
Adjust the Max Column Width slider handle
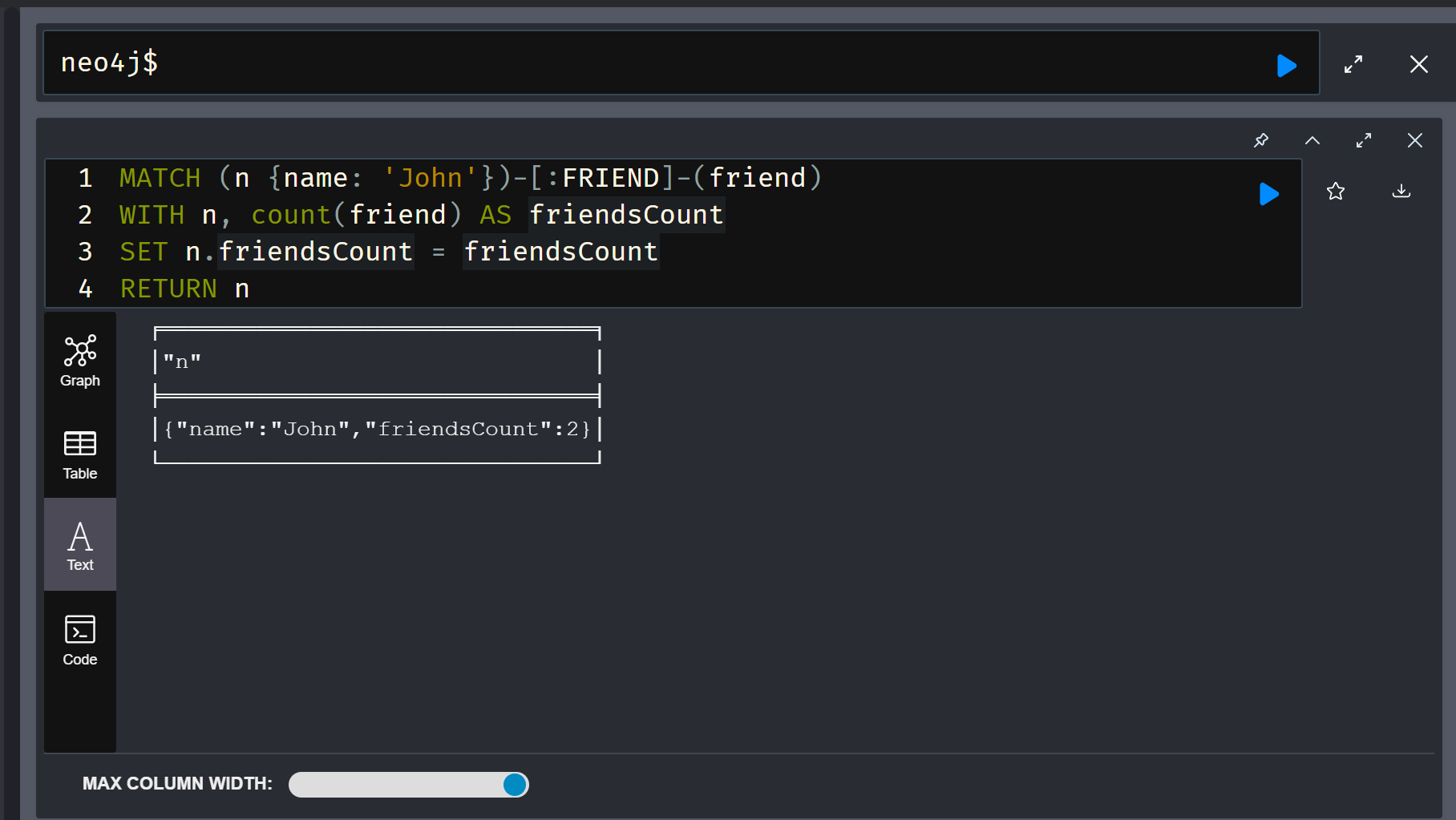[x=515, y=785]
